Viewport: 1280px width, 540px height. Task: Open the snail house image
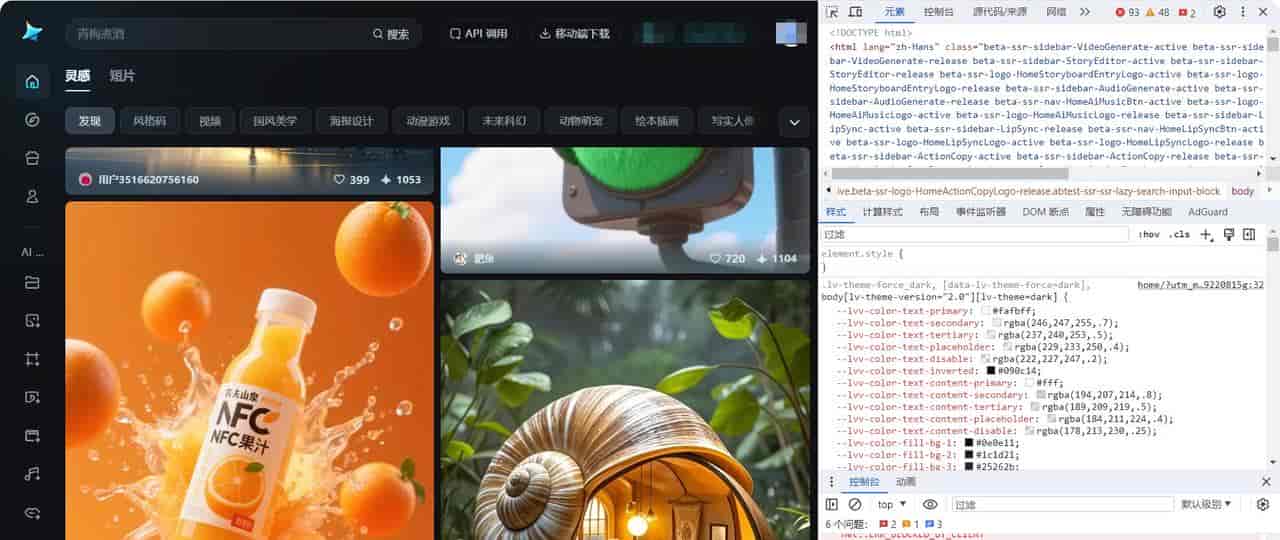(x=625, y=410)
